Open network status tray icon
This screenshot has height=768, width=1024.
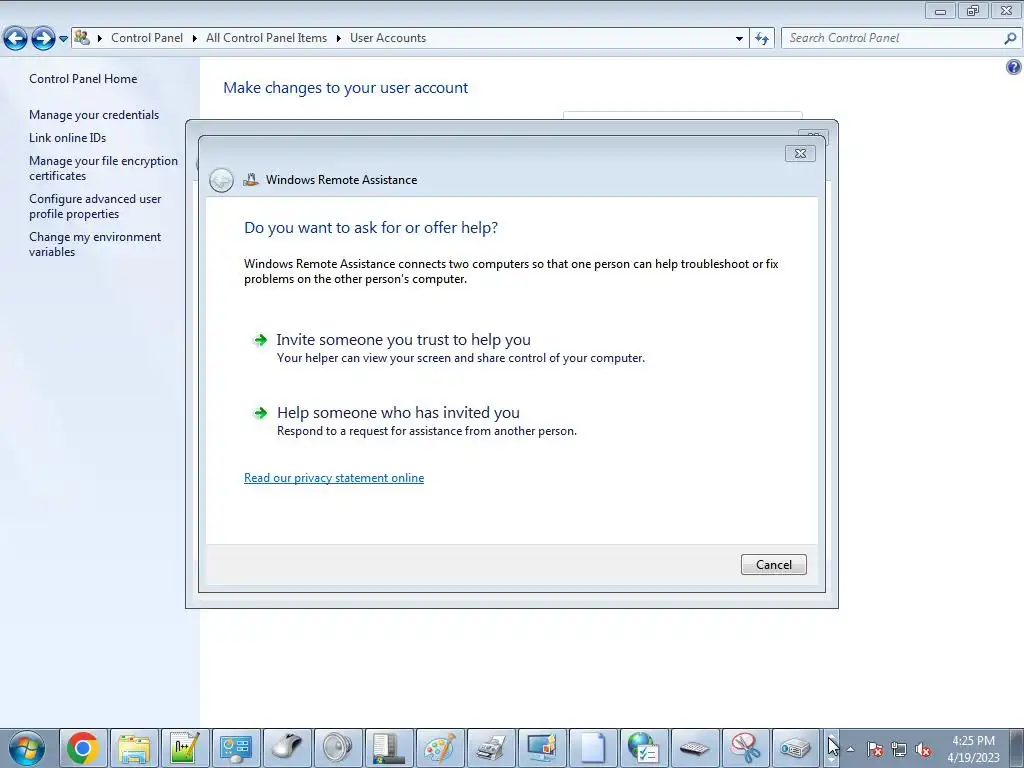pos(899,749)
